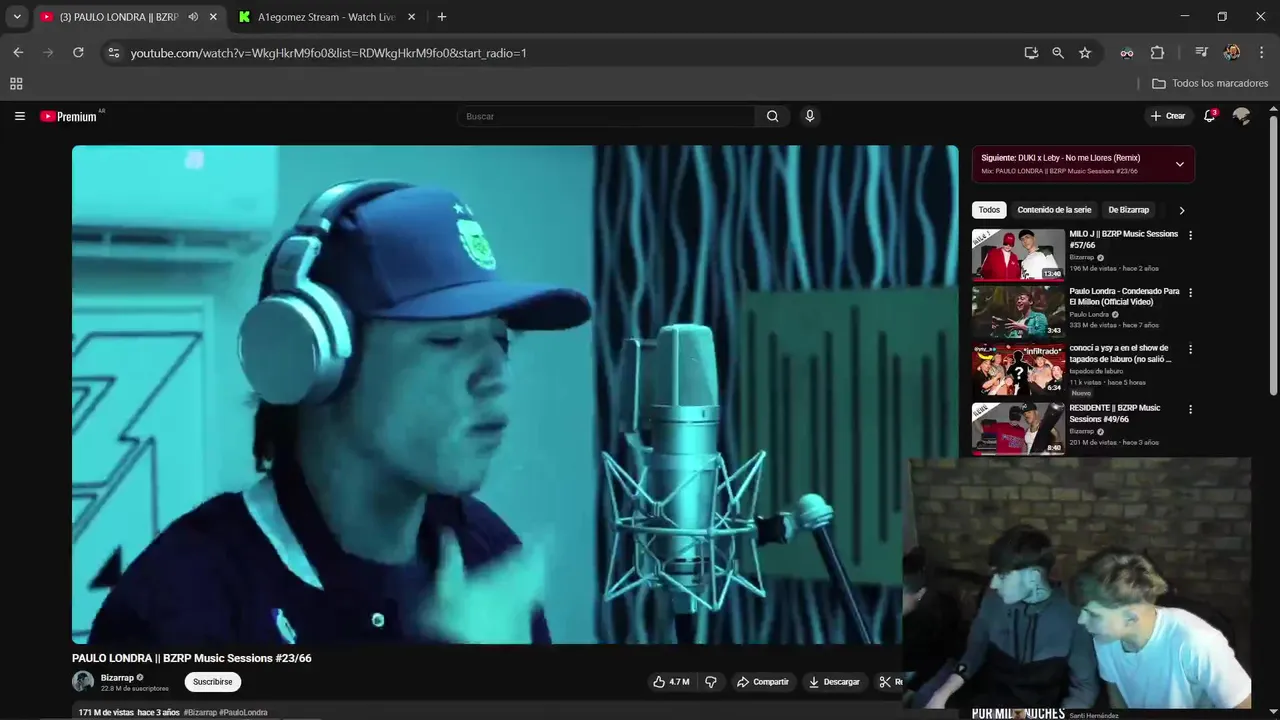
Task: Go to YouTube Premium home logo
Action: coord(71,116)
